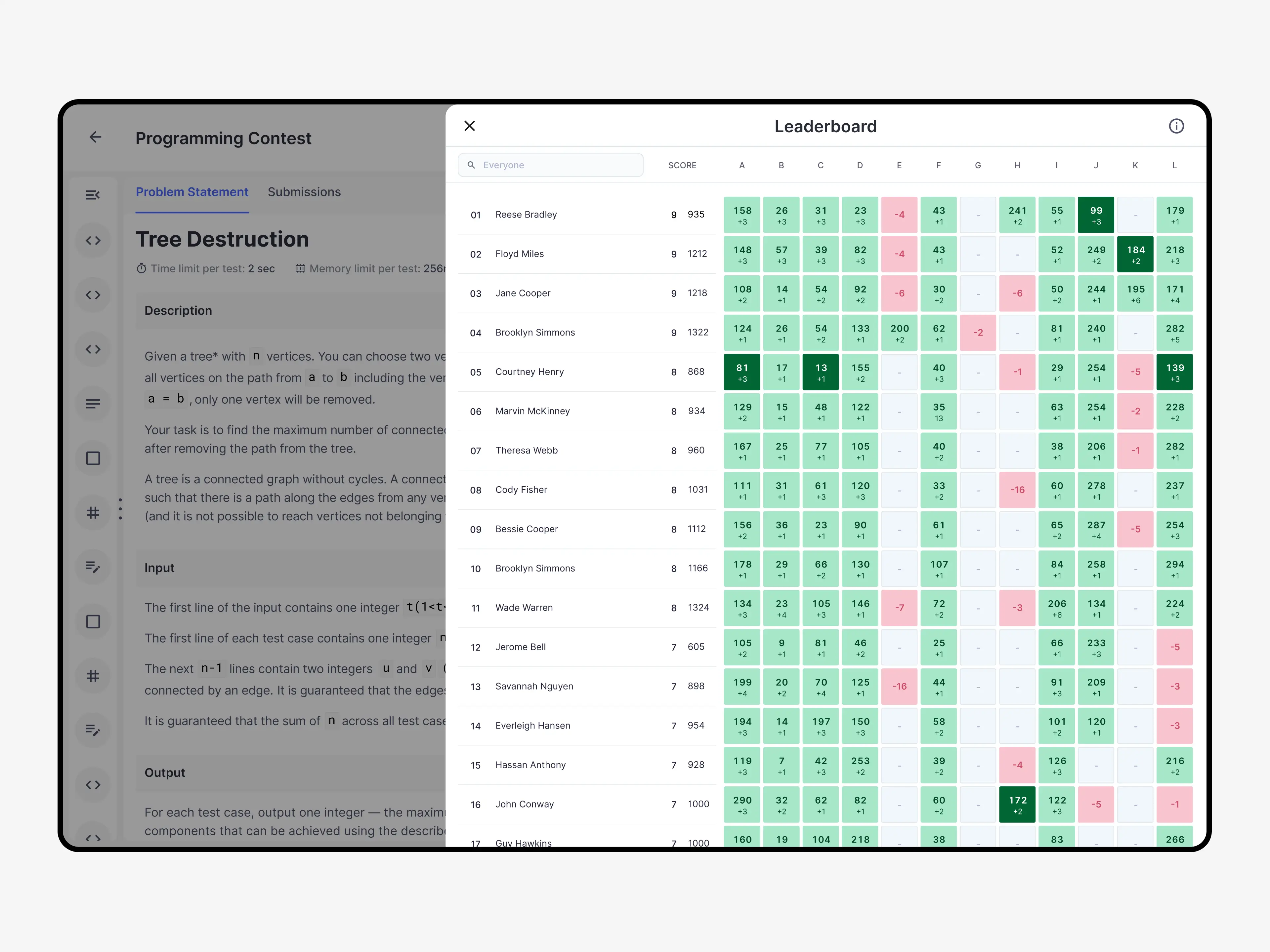The width and height of the screenshot is (1270, 952).
Task: Click the dark green 99 cell for Reese Bradley
Action: 1095,215
